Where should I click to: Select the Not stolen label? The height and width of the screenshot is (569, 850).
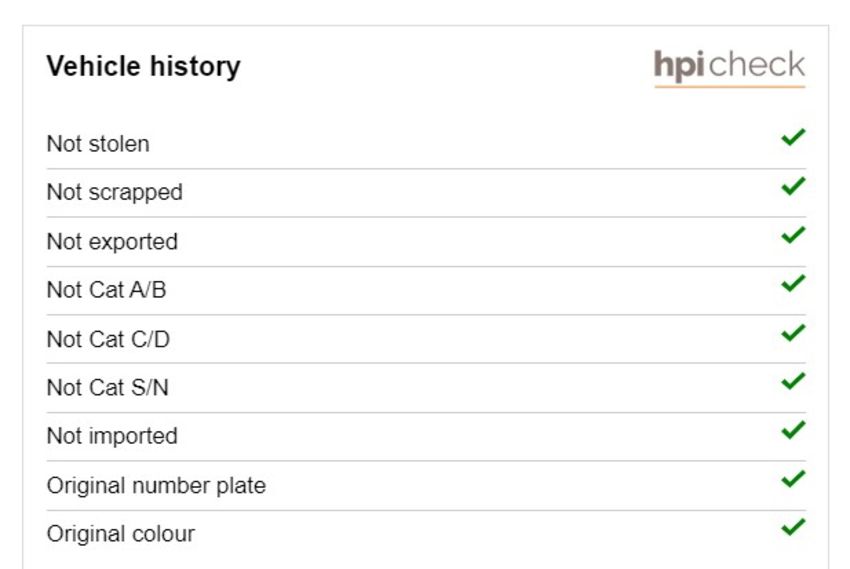(x=98, y=144)
